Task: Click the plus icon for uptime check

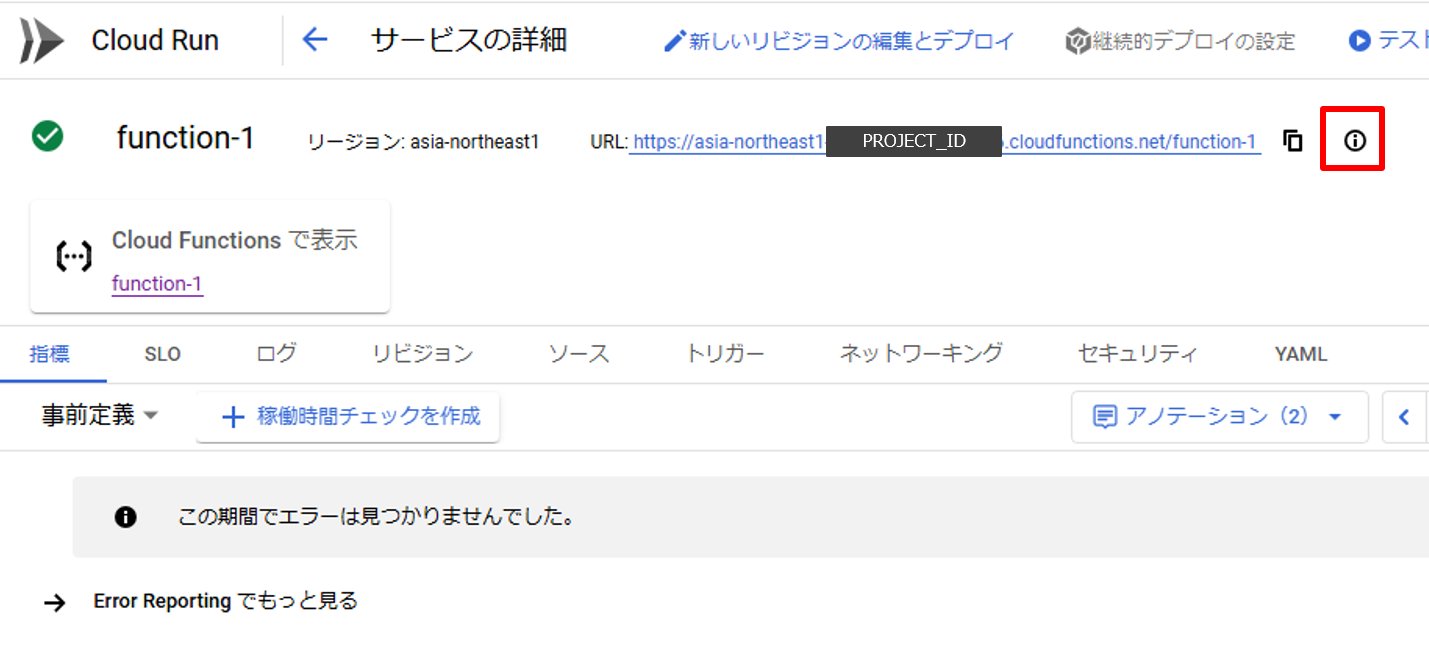Action: point(232,417)
